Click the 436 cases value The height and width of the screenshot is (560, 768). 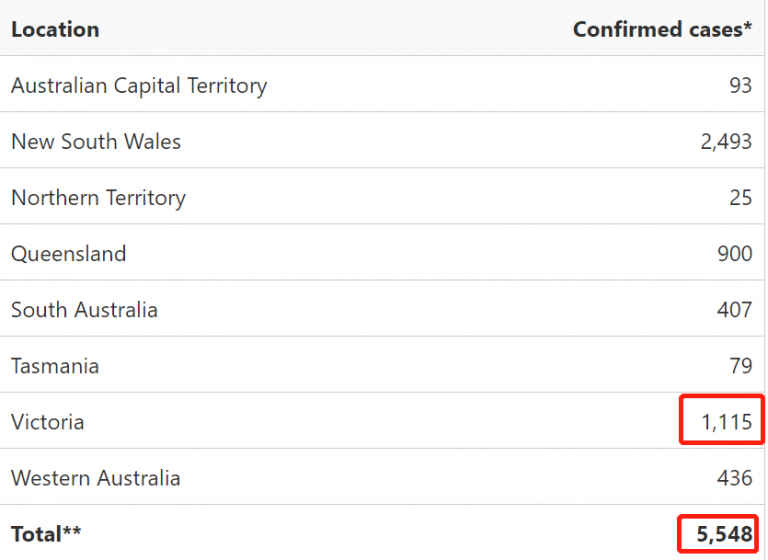[735, 478]
